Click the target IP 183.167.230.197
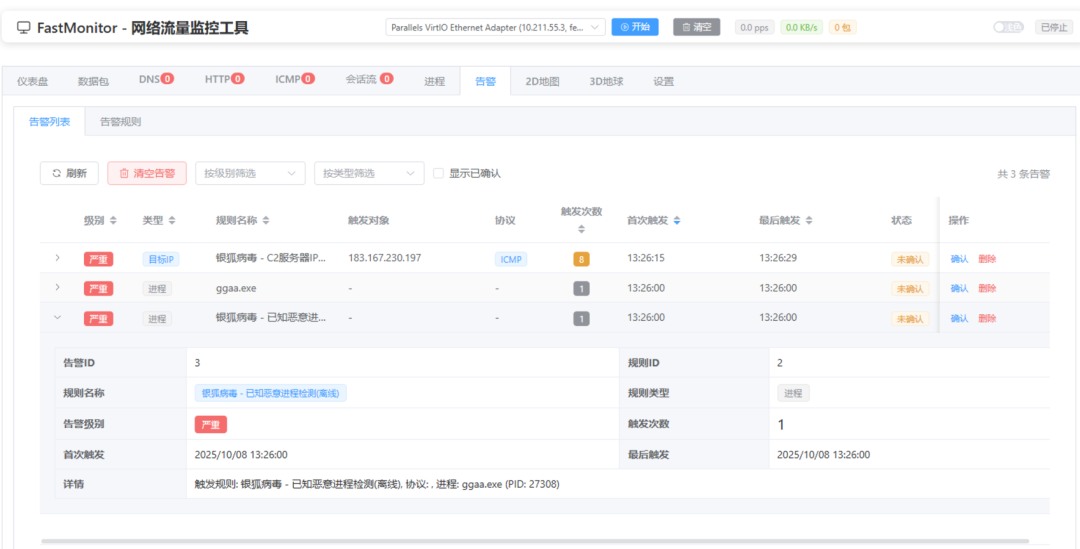The image size is (1080, 549). coord(384,258)
